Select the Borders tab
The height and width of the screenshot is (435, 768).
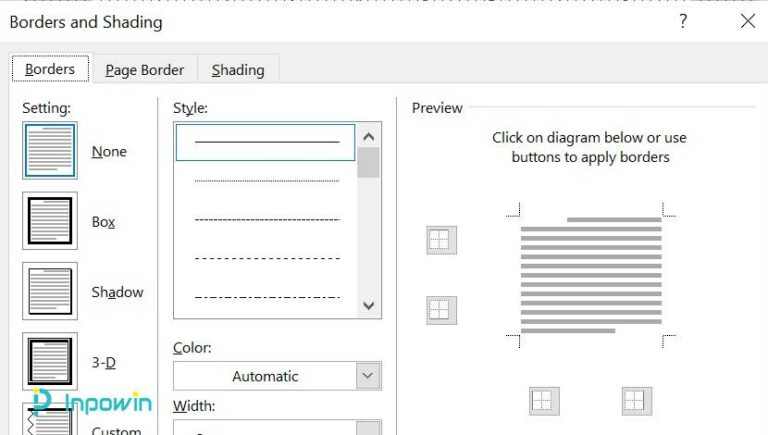[50, 69]
